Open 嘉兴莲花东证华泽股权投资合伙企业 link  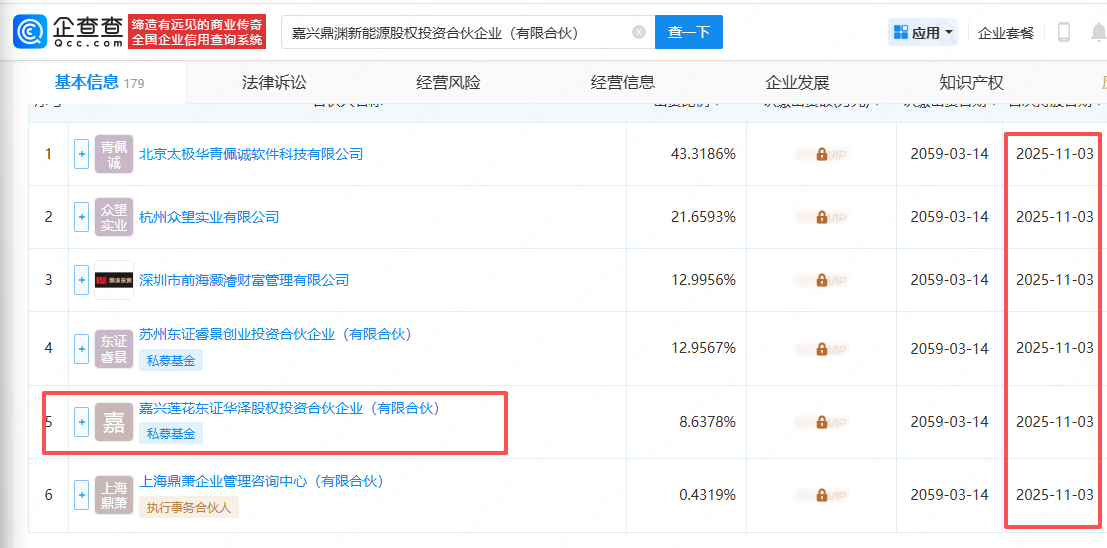point(289,407)
